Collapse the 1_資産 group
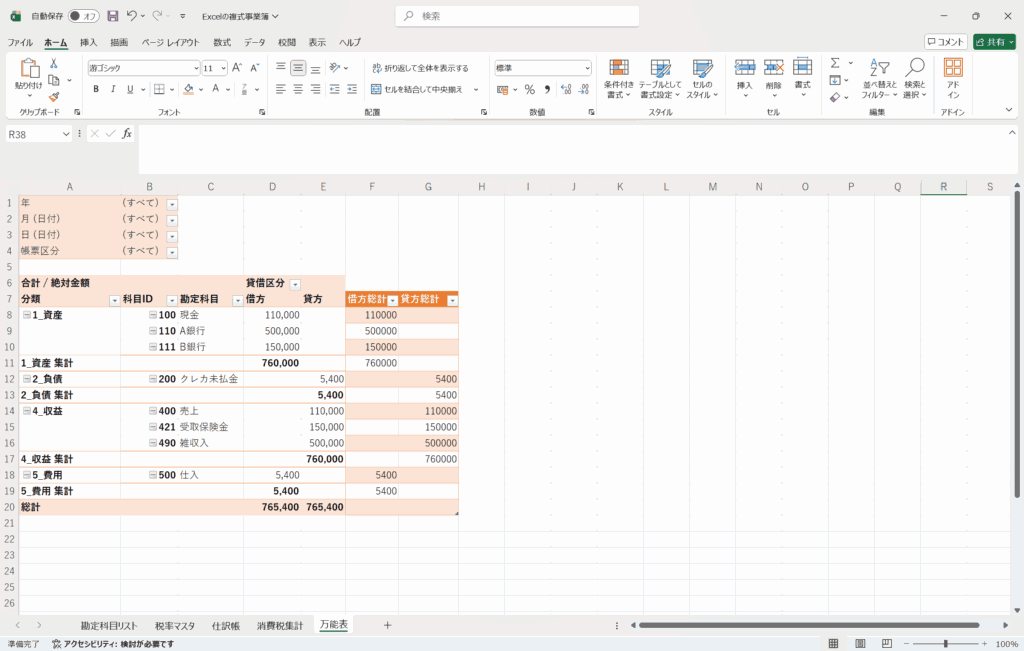The width and height of the screenshot is (1024, 651). click(26, 315)
